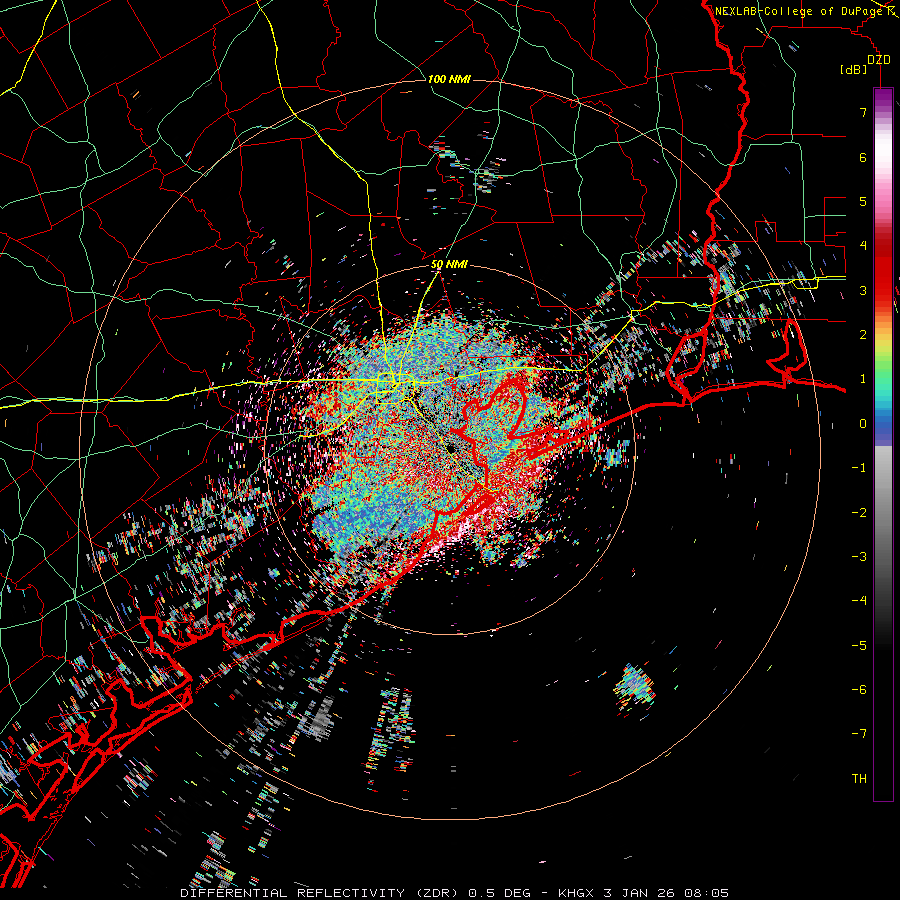Click the red 3 dB band on color bar

pyautogui.click(x=883, y=290)
